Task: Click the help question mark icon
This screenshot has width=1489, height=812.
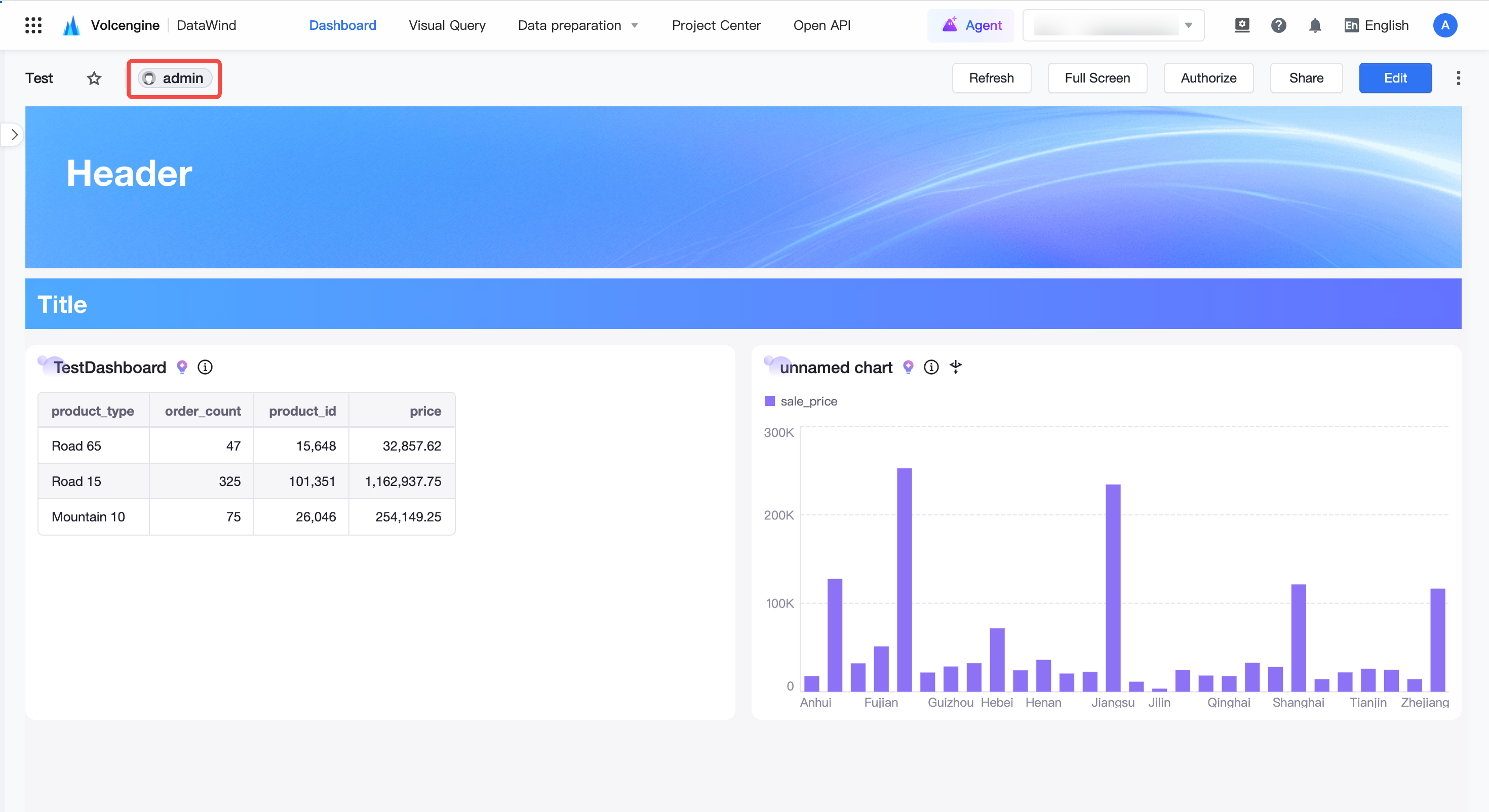Action: [1278, 25]
